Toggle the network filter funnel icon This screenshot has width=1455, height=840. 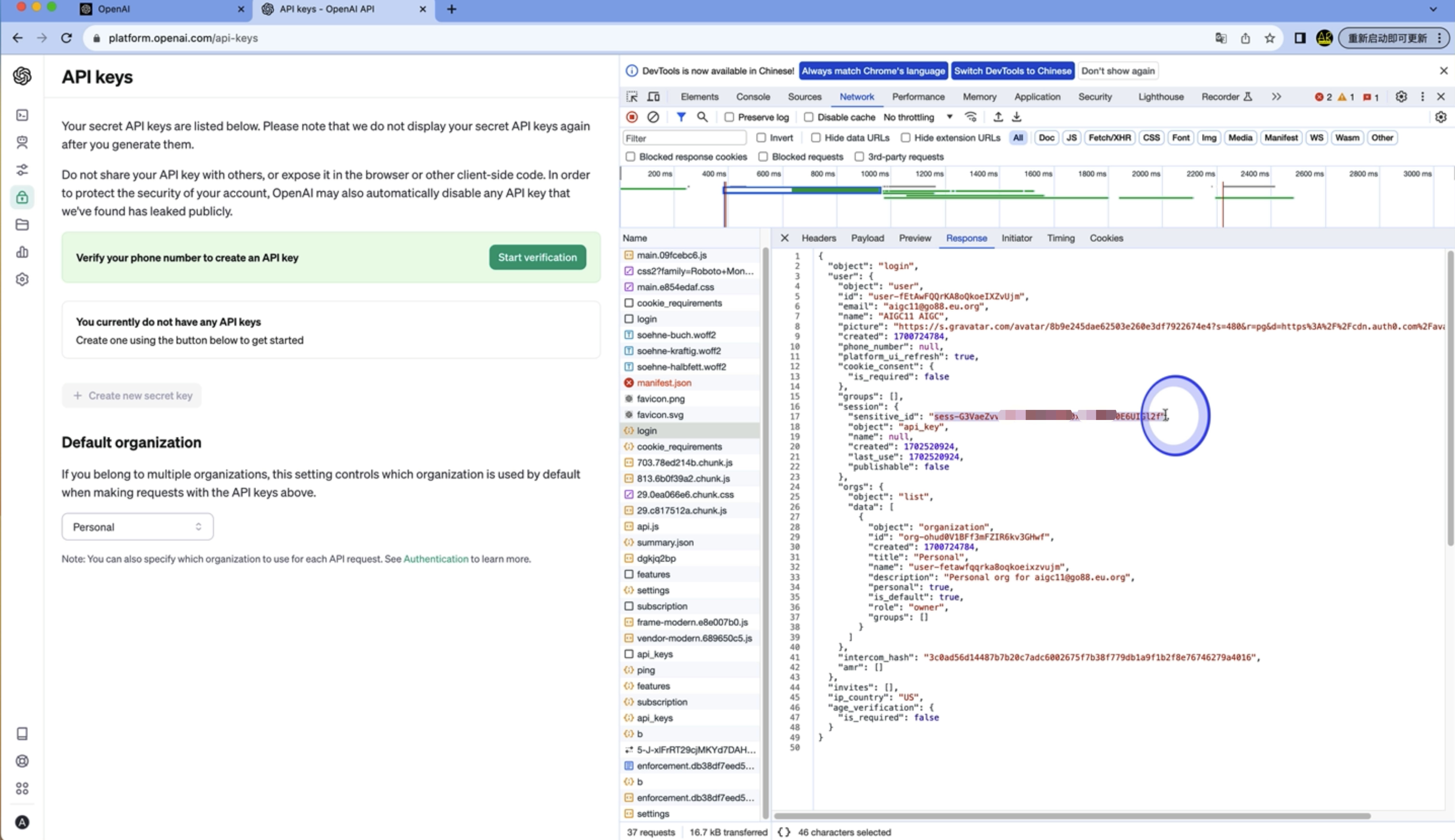(x=681, y=117)
